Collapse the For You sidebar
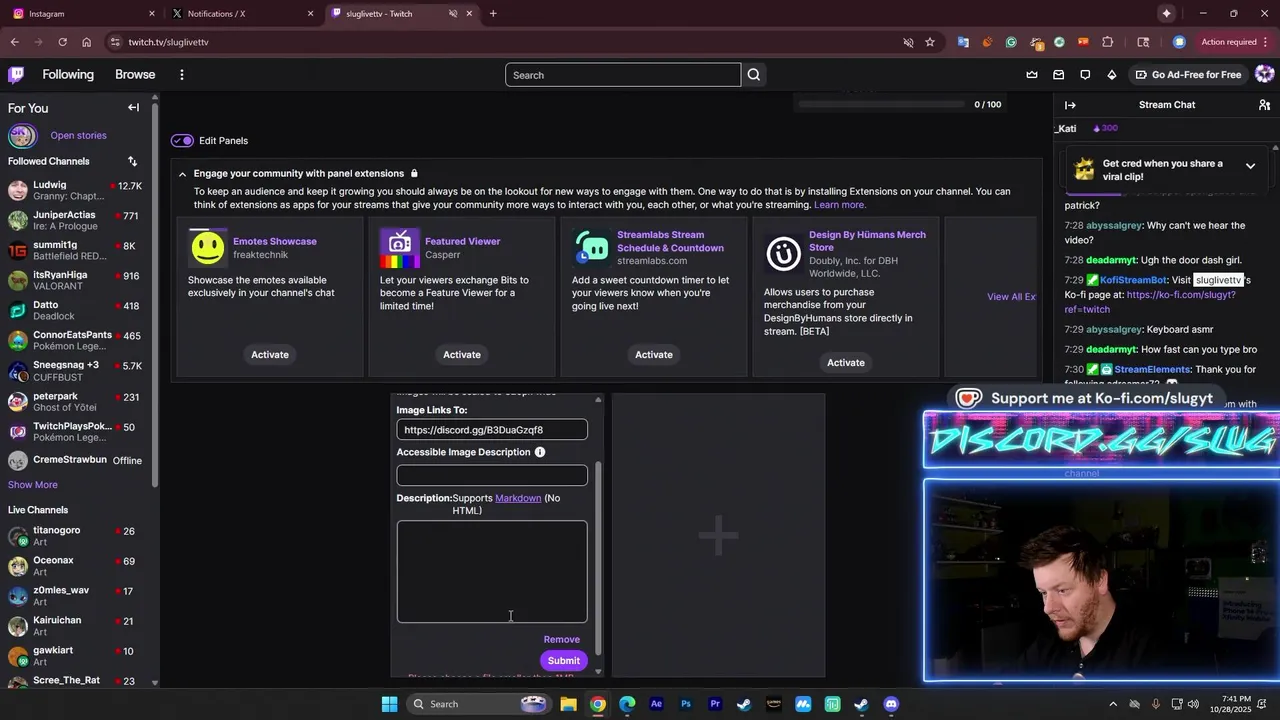The width and height of the screenshot is (1280, 720). (133, 108)
